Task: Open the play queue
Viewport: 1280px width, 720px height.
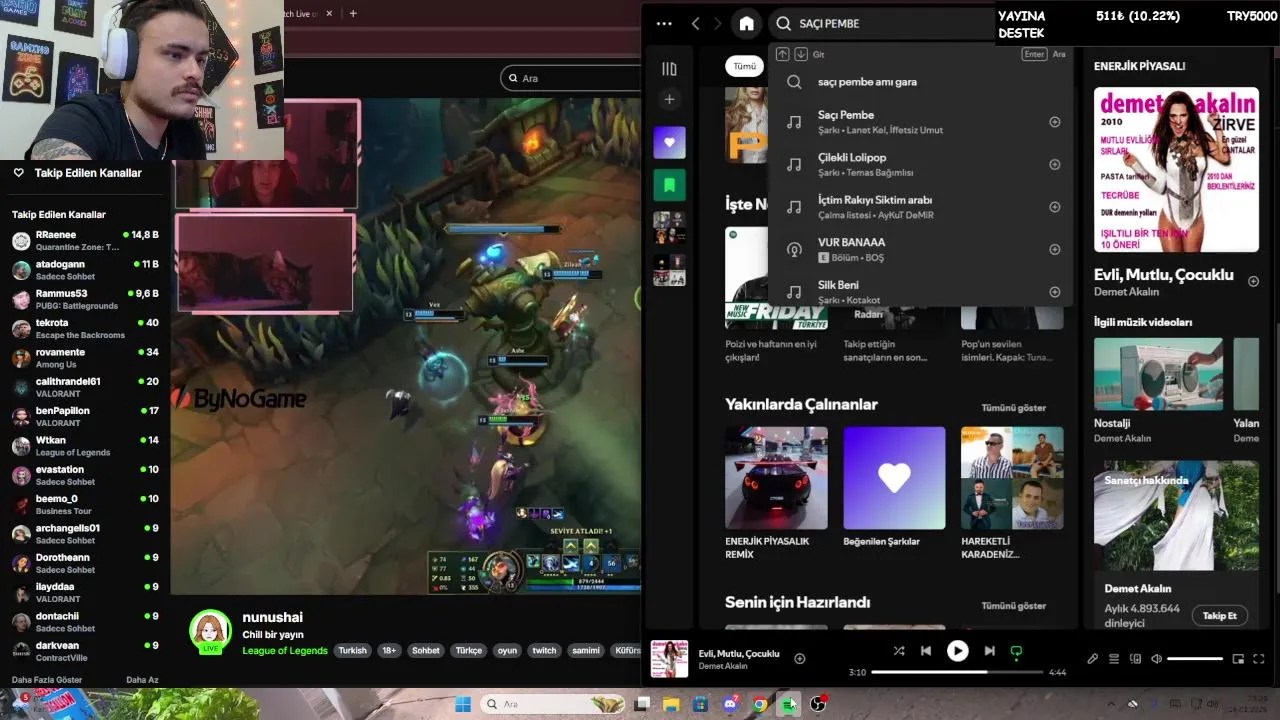Action: pos(1114,659)
